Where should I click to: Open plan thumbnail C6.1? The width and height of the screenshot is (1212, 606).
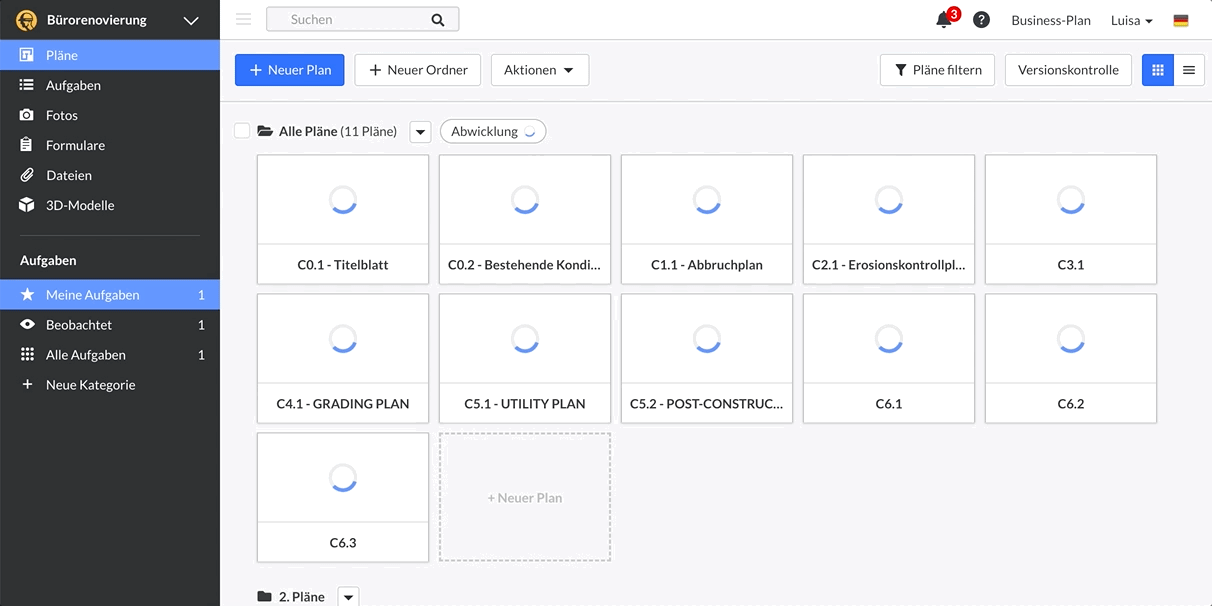pos(889,358)
